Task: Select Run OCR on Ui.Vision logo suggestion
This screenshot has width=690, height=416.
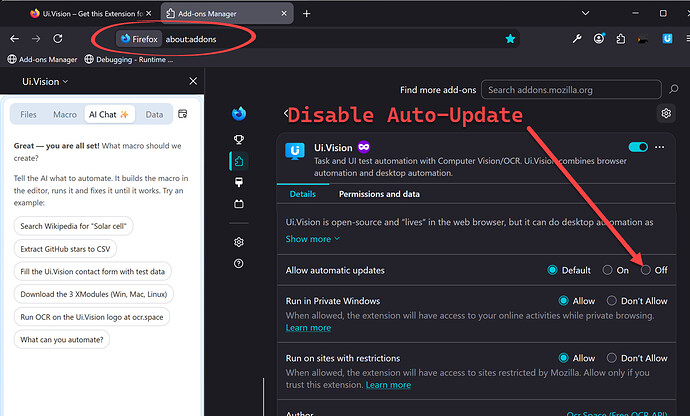Action: click(92, 317)
